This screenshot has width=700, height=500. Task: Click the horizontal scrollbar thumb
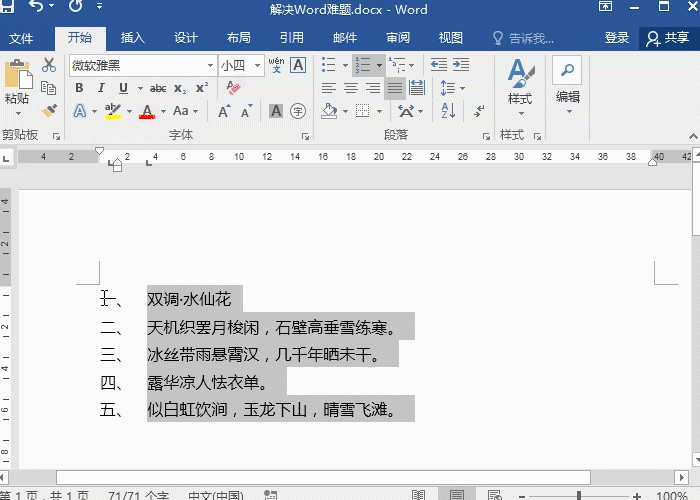[323, 477]
